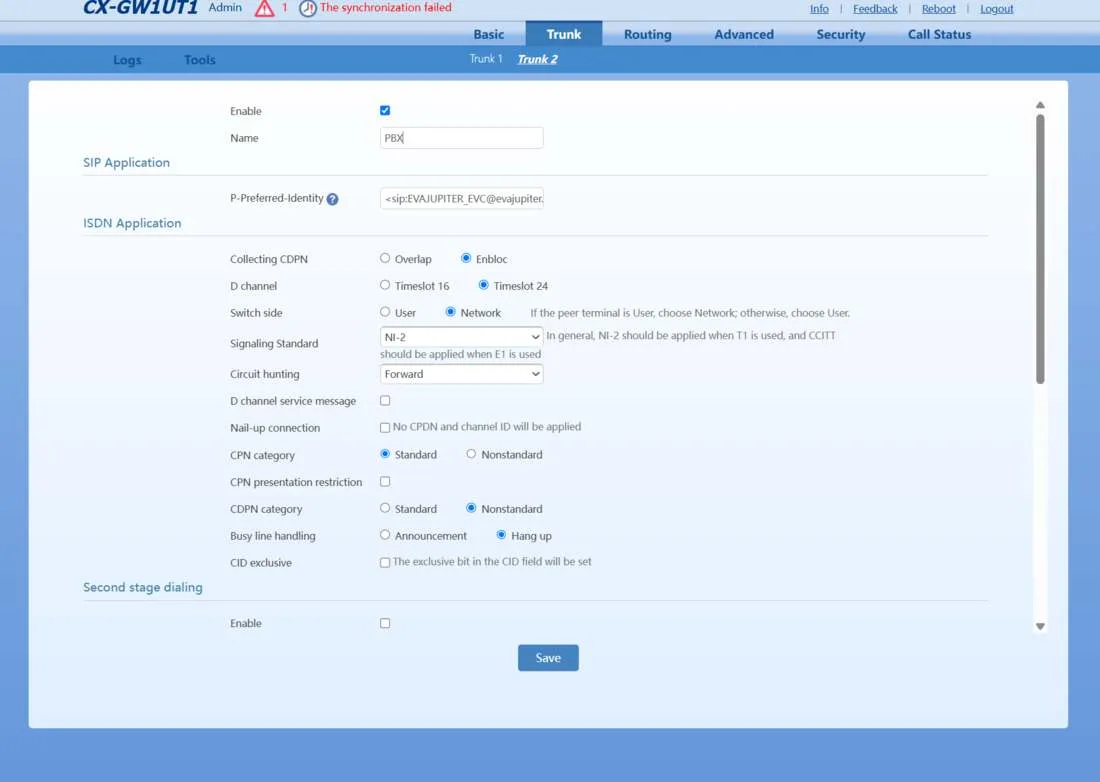Select Nonstandard for CPN category
1100x782 pixels.
click(471, 454)
